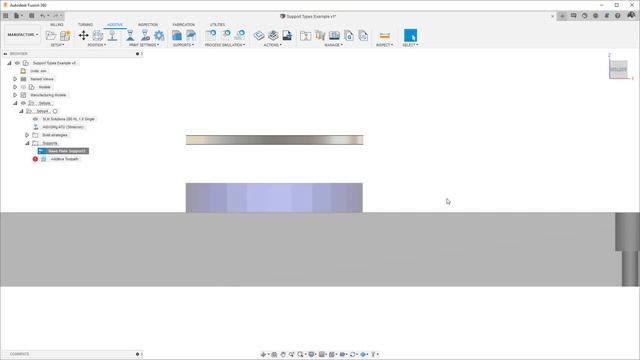The image size is (640, 360).
Task: Collapse the Setups node
Action: 15,103
